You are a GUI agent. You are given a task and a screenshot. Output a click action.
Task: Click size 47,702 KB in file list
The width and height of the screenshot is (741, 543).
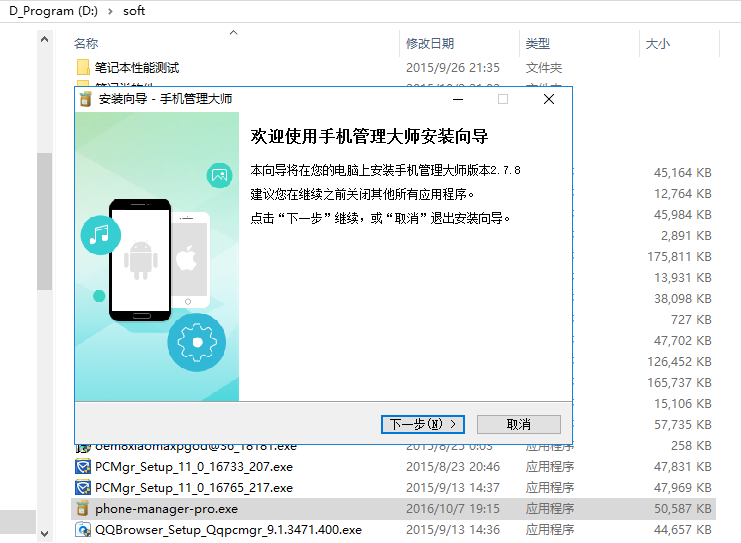[683, 340]
